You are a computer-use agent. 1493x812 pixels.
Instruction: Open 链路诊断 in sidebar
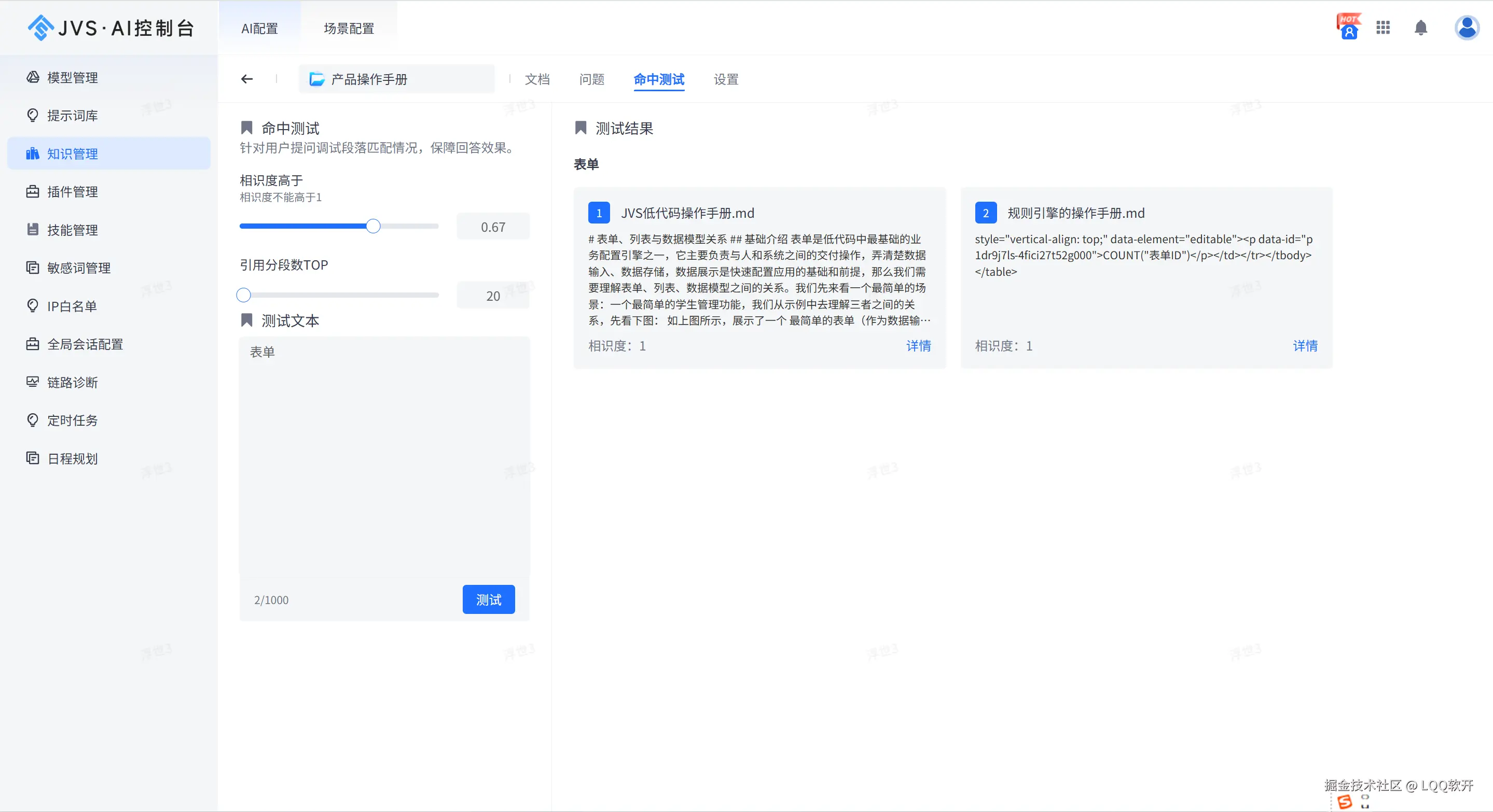(x=73, y=382)
